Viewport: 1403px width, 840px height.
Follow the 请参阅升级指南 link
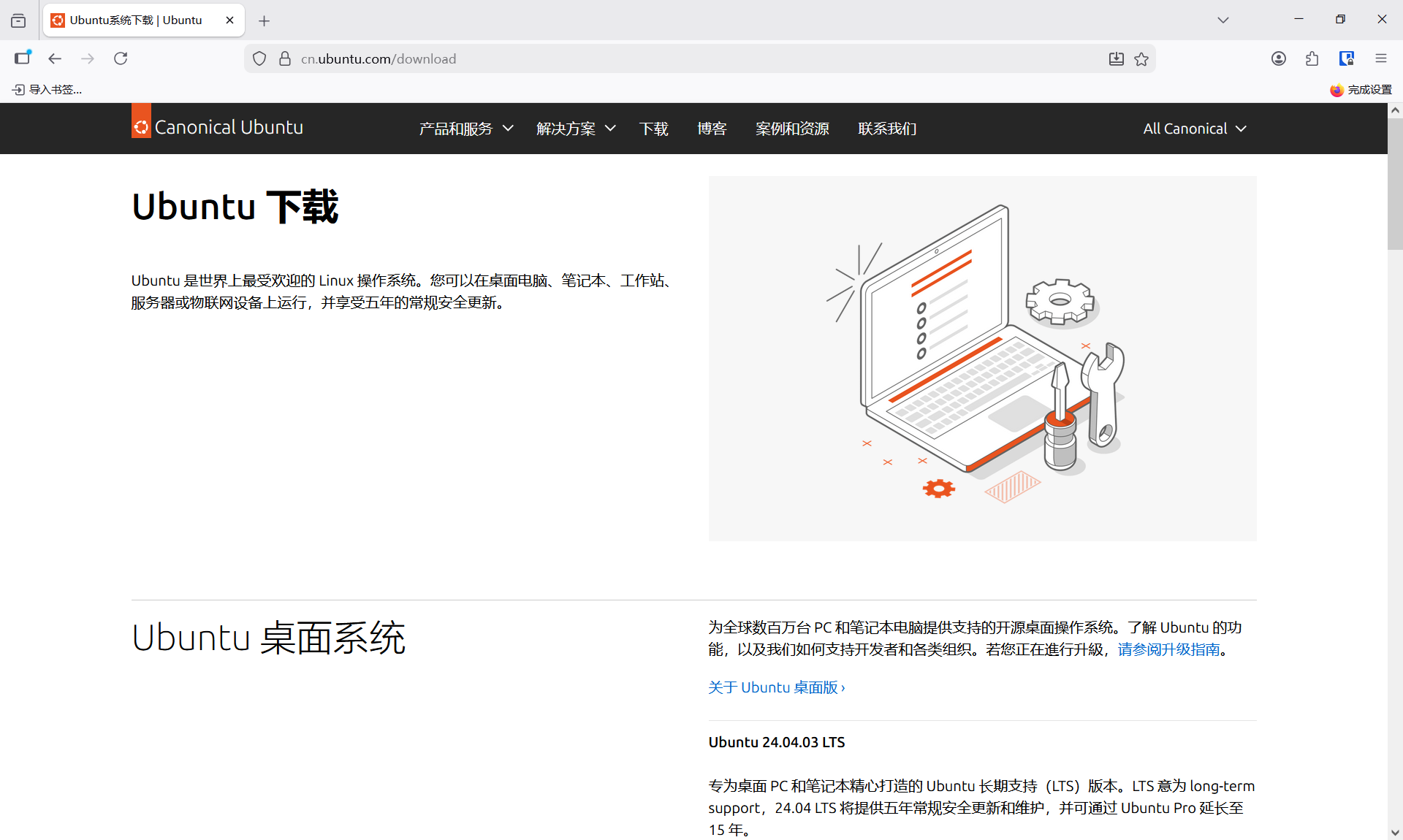point(1168,649)
